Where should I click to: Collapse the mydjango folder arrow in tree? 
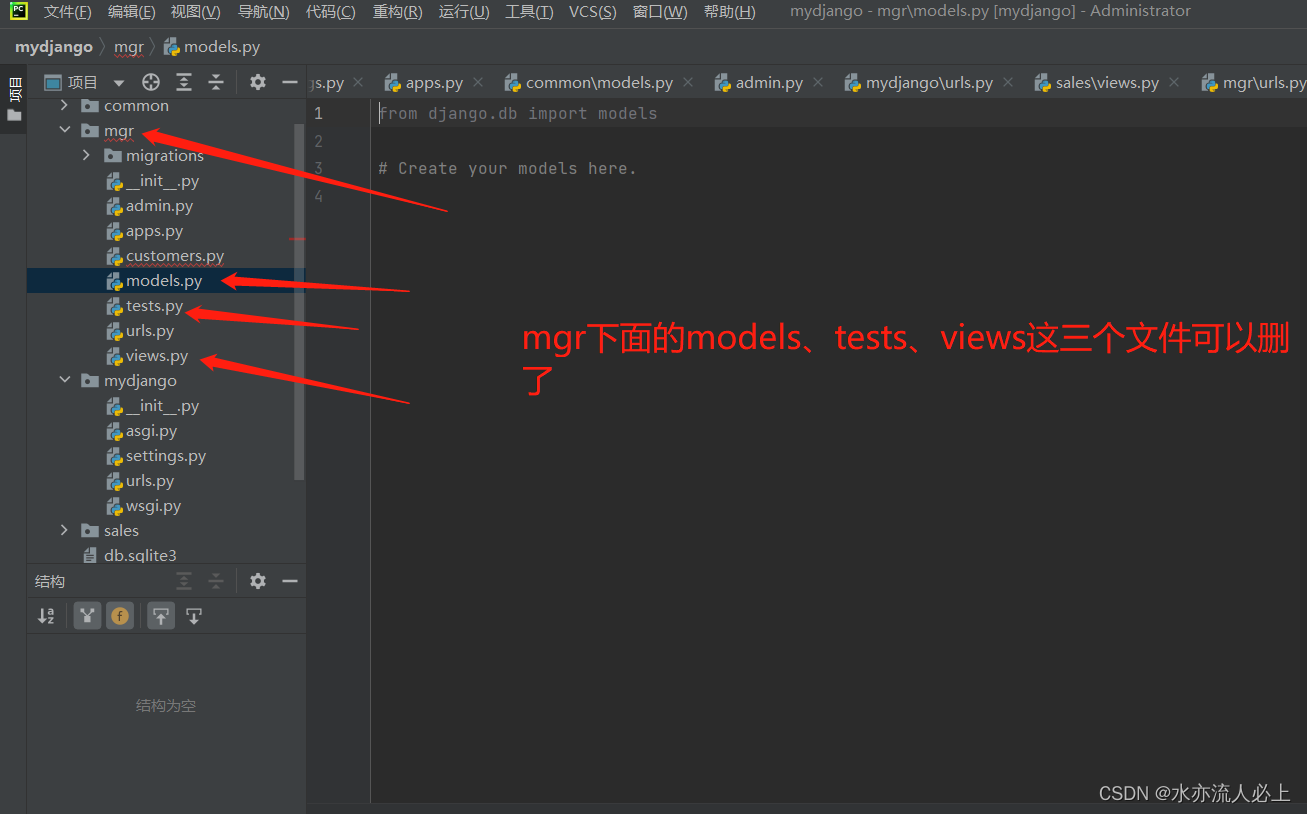click(x=65, y=380)
